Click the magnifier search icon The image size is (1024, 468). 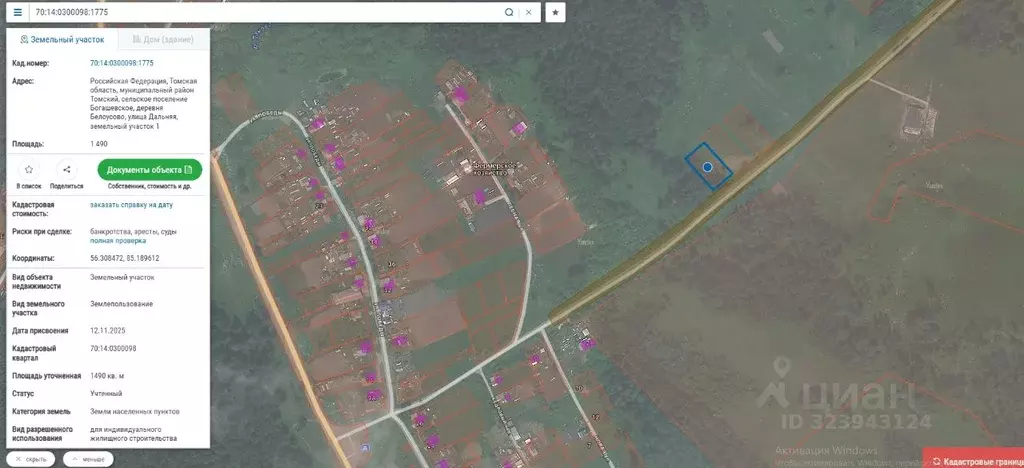[x=509, y=12]
